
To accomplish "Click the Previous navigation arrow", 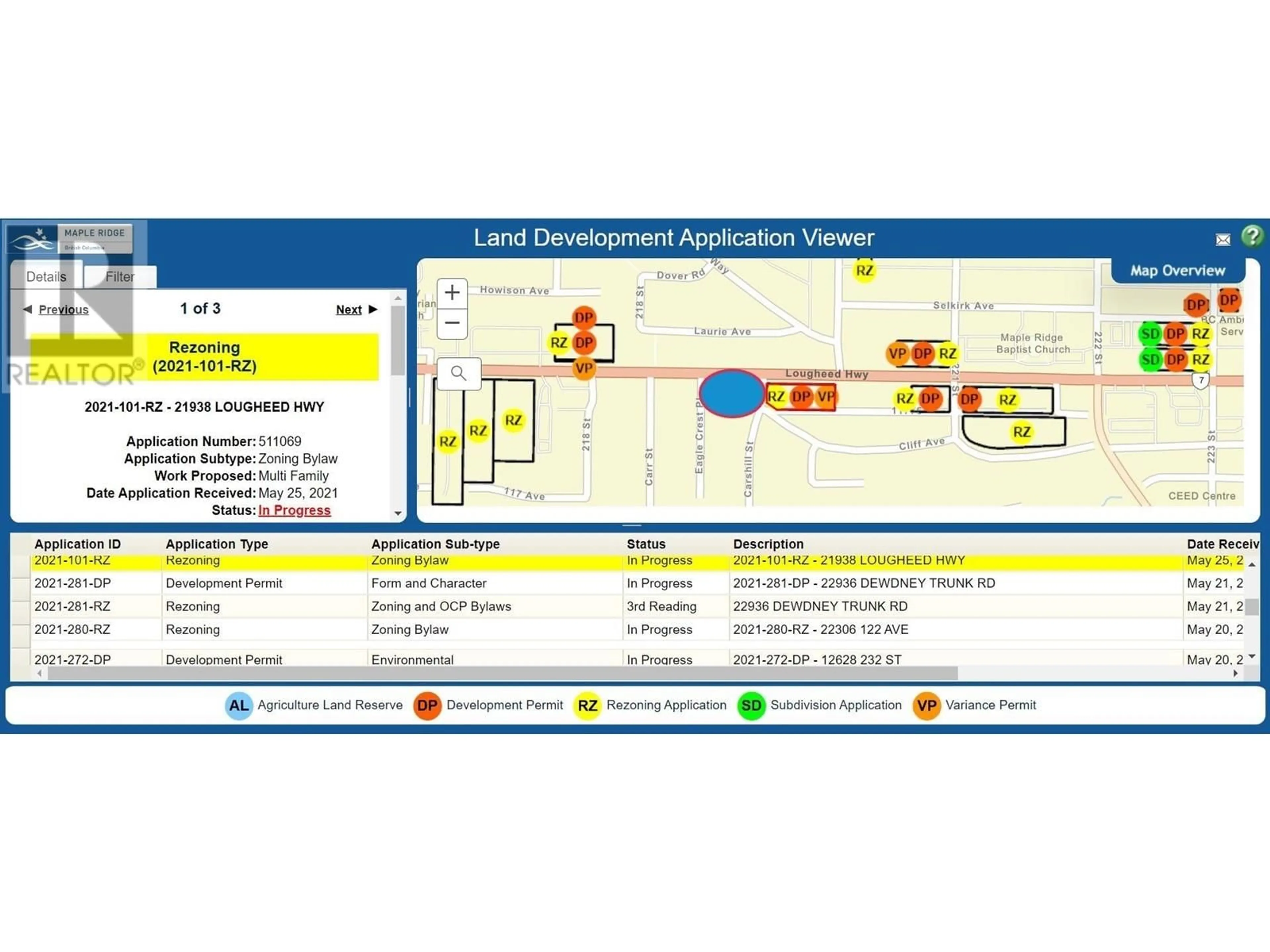I will click(27, 309).
